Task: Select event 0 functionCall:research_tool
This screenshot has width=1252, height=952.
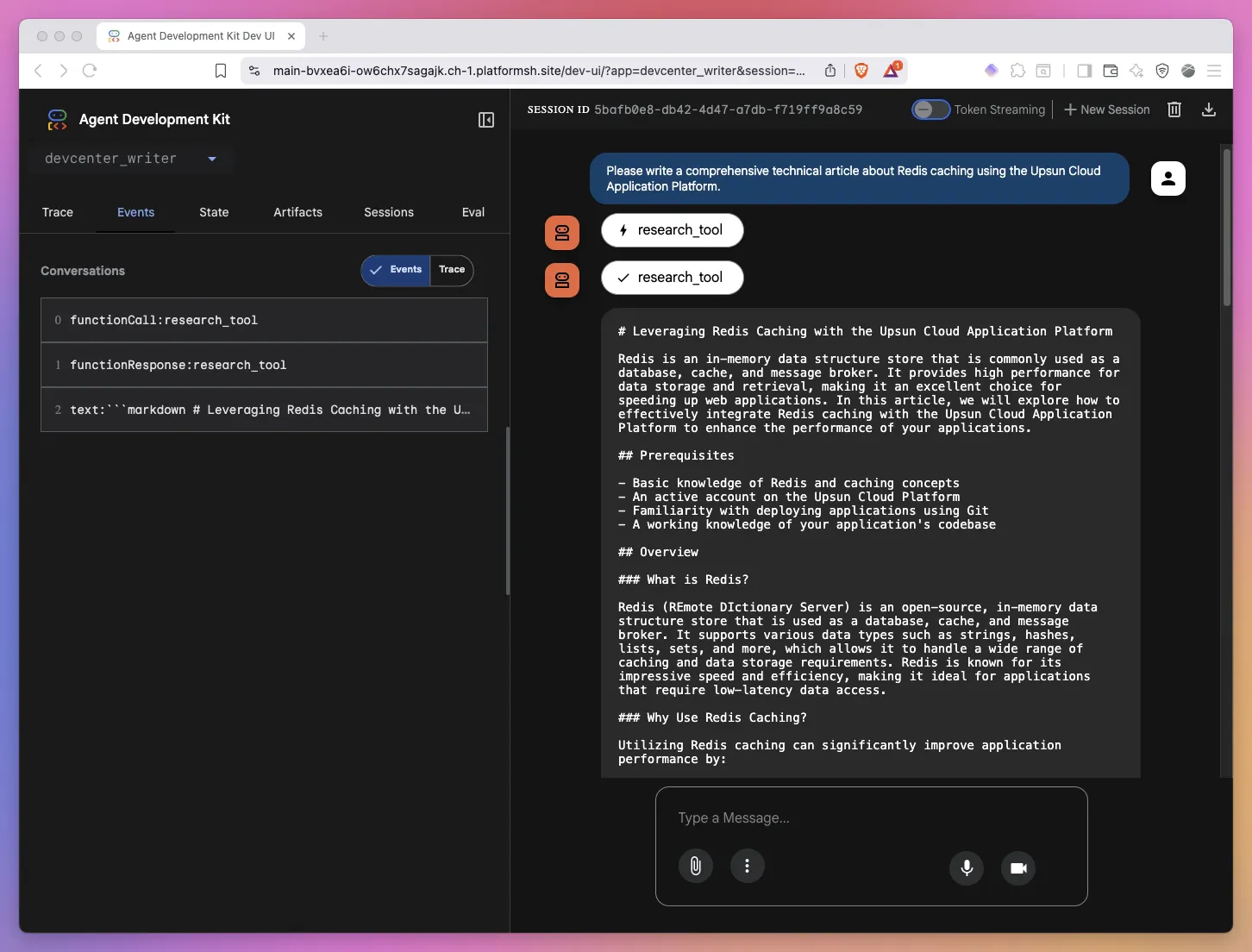Action: click(264, 320)
